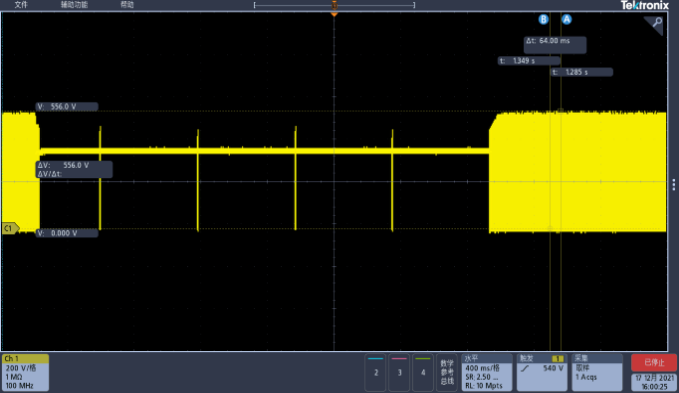Image resolution: width=679 pixels, height=393 pixels.
Task: Open horizontal 400 ms/div settings badge
Action: pos(487,372)
